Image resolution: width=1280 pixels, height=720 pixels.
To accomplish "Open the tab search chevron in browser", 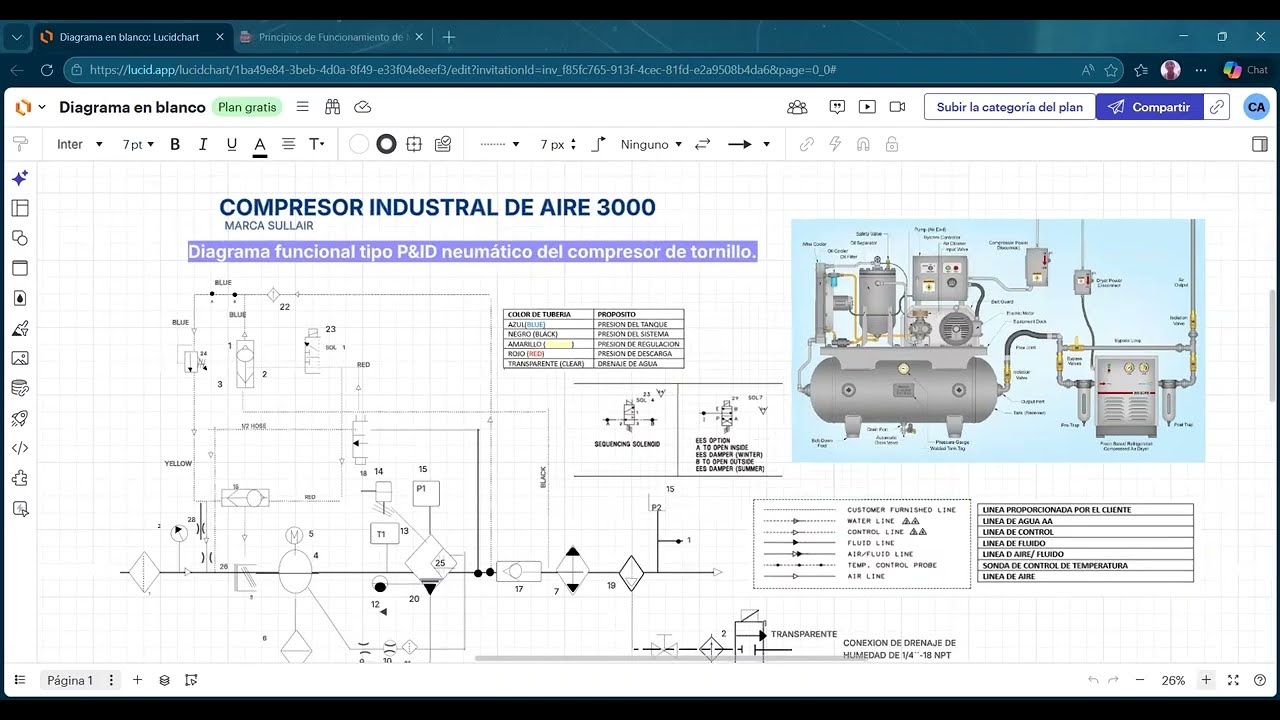I will point(16,37).
